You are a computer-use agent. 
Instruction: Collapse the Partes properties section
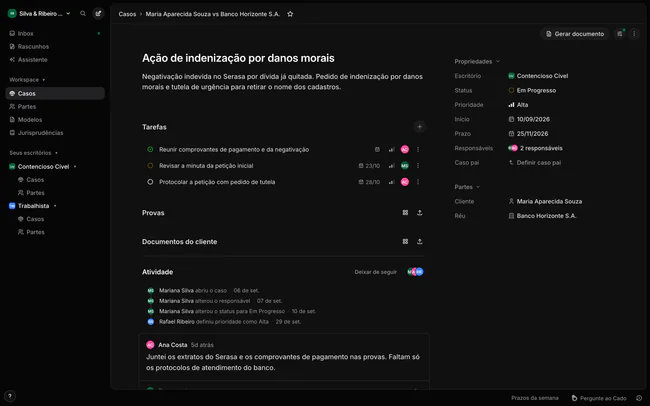[467, 187]
